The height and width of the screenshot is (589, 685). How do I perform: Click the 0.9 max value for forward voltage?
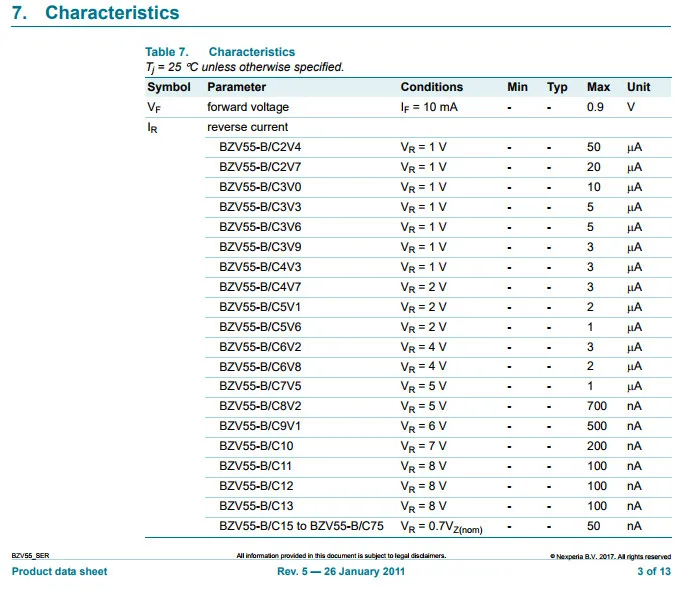pos(595,107)
